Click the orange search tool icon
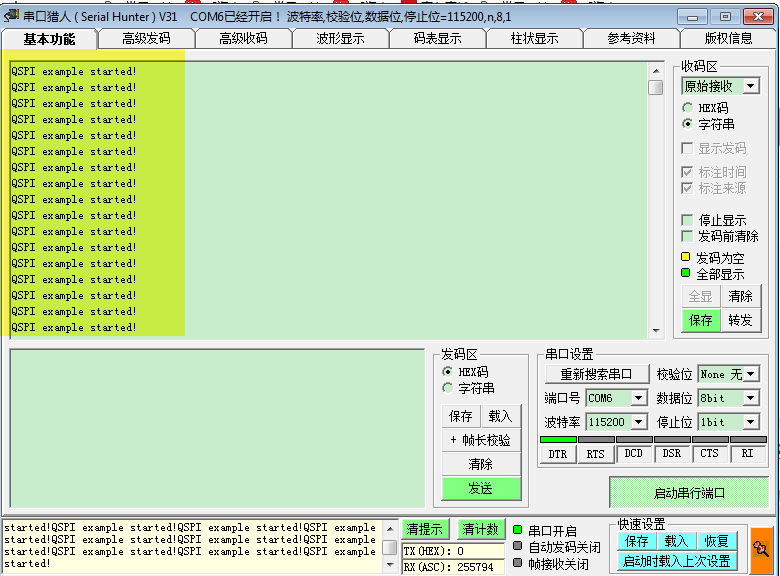The height and width of the screenshot is (576, 780). pos(761,549)
